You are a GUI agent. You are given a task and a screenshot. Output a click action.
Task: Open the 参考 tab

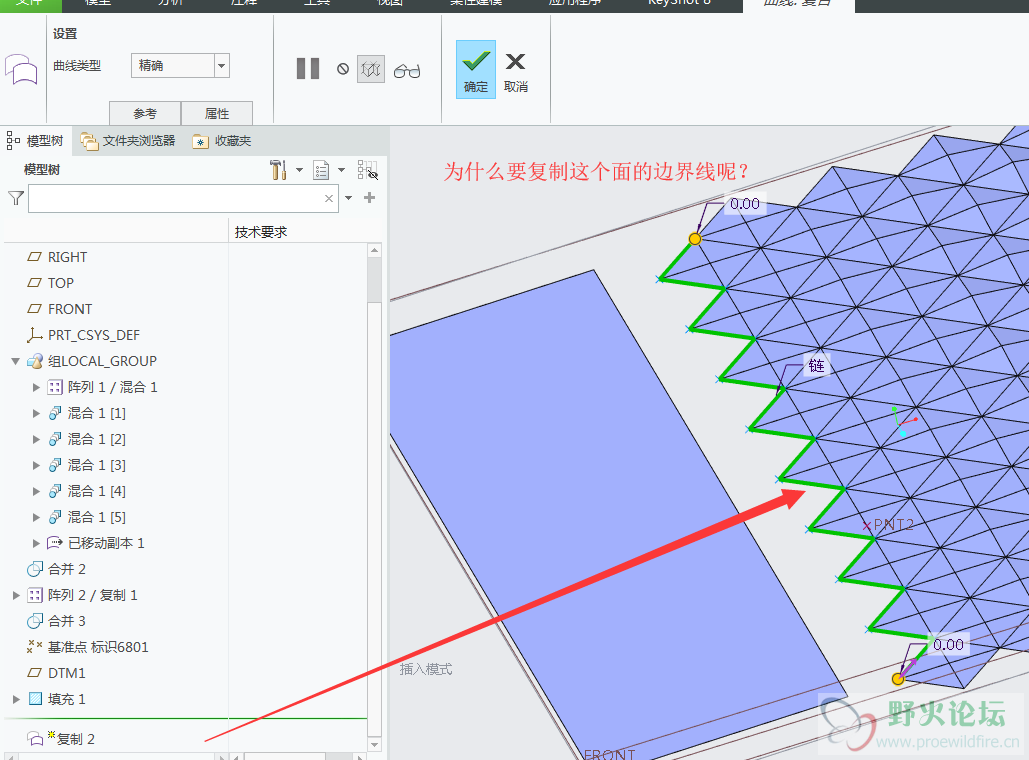coord(145,113)
